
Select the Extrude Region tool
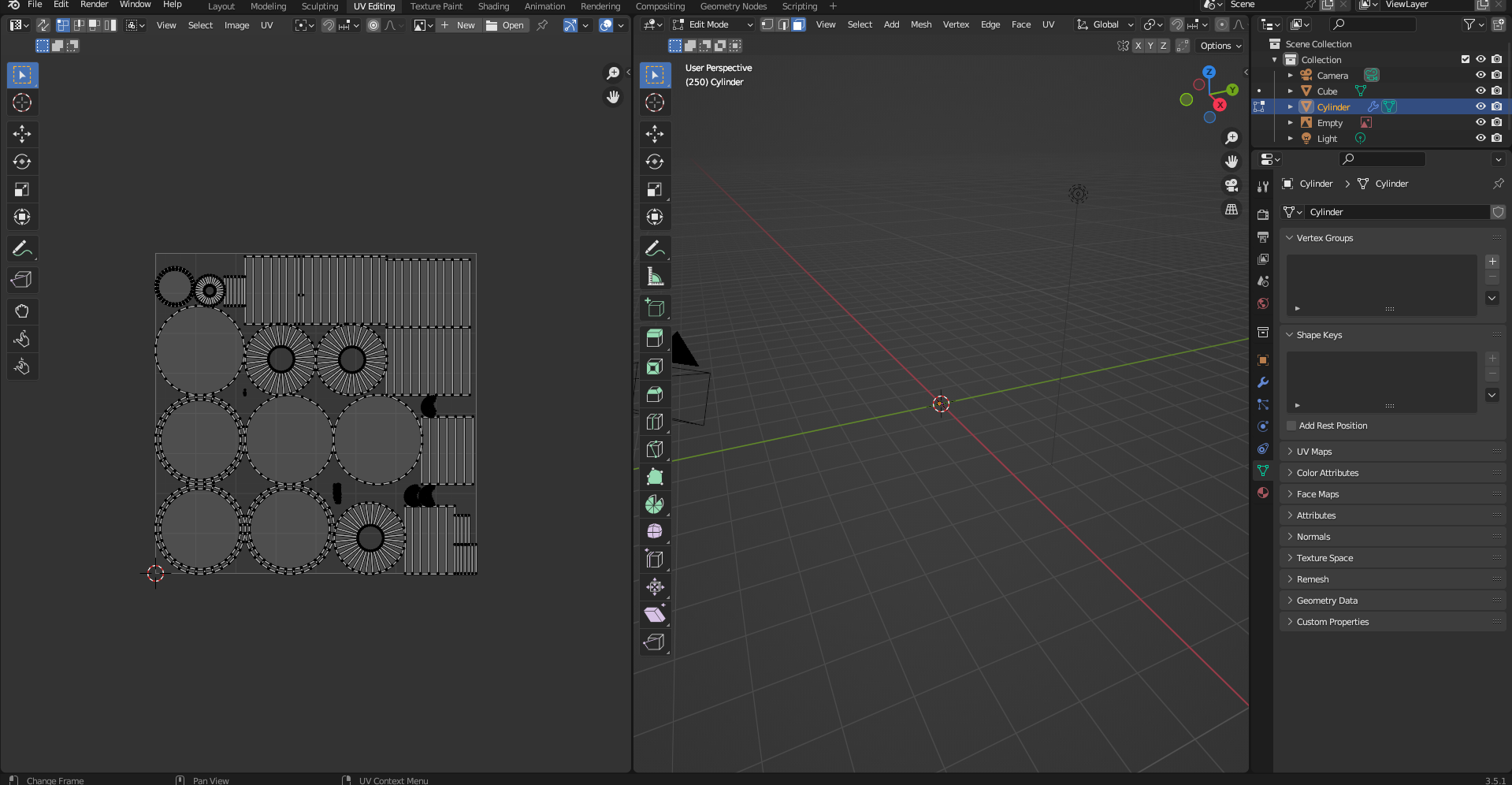(654, 339)
